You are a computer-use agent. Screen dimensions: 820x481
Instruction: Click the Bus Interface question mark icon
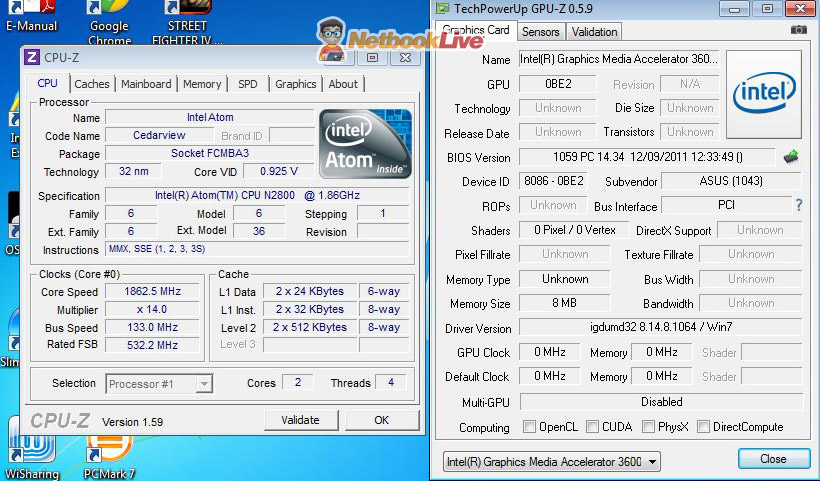[799, 205]
